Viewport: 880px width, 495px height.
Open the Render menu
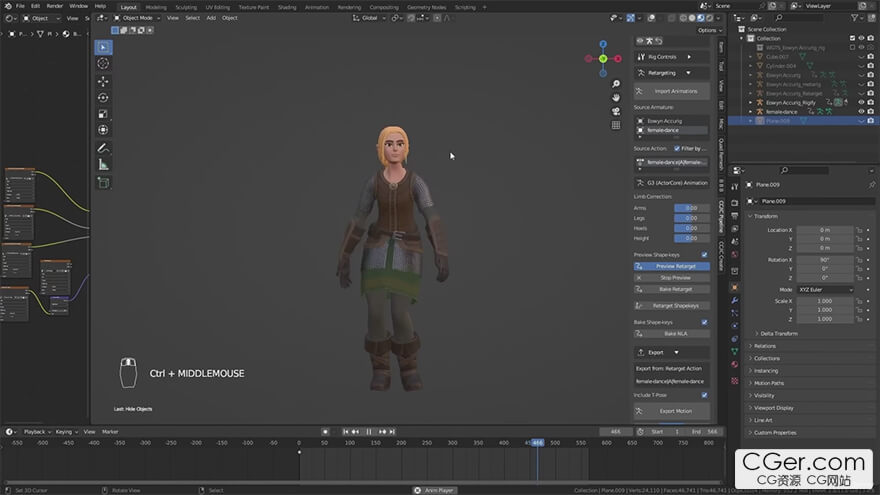54,6
